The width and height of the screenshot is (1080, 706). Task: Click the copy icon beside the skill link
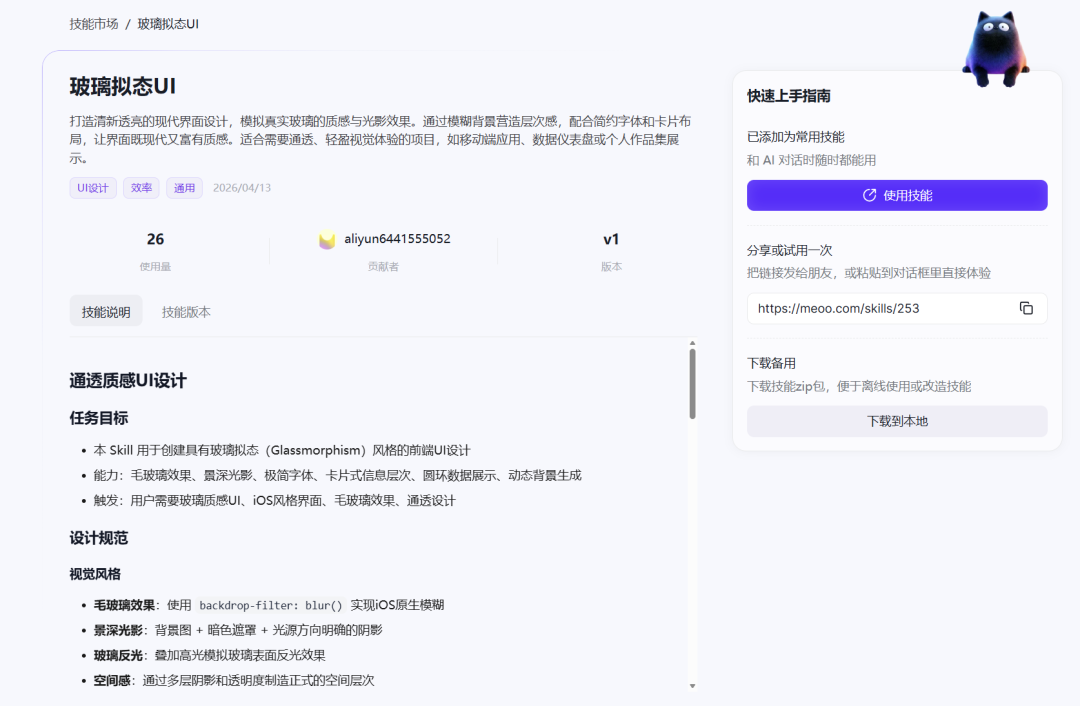point(1026,309)
